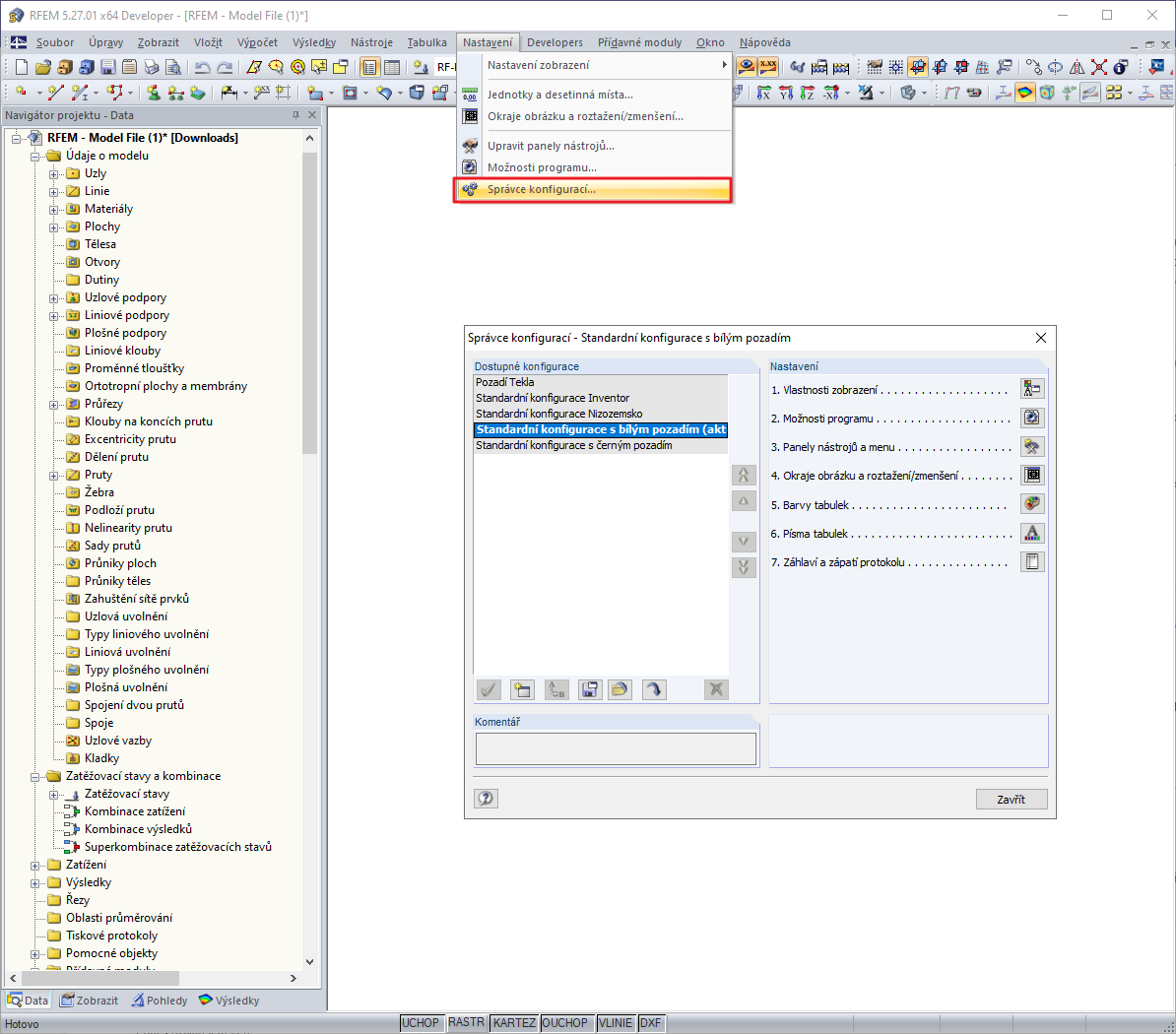
Task: Open Panely nástrojů a menu icon
Action: 1032,447
